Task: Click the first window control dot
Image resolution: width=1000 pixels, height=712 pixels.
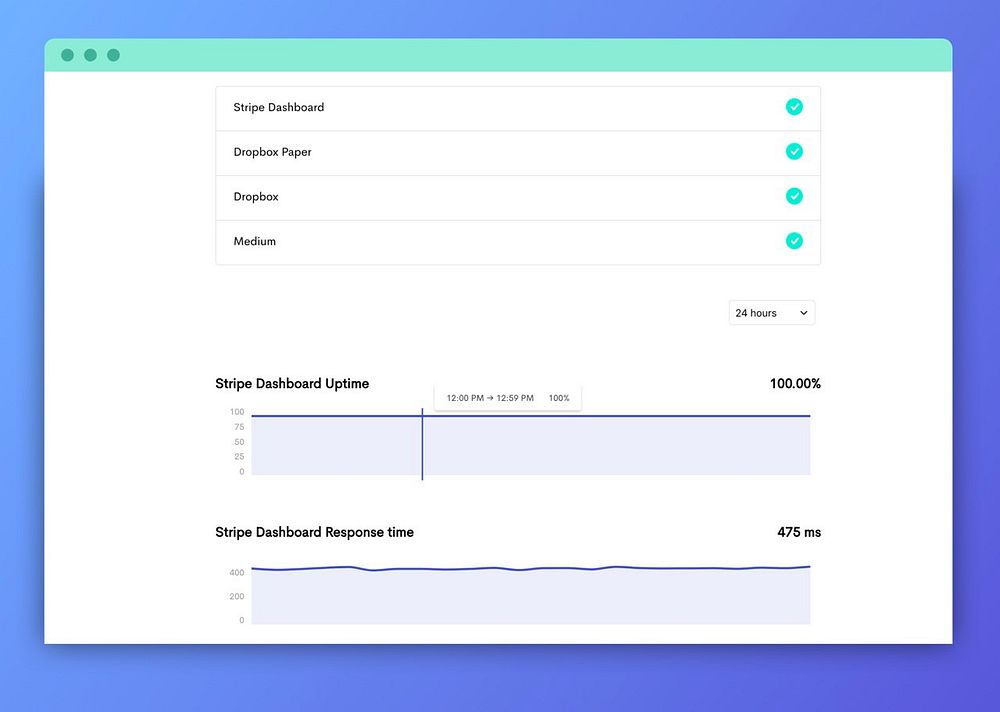Action: click(68, 55)
